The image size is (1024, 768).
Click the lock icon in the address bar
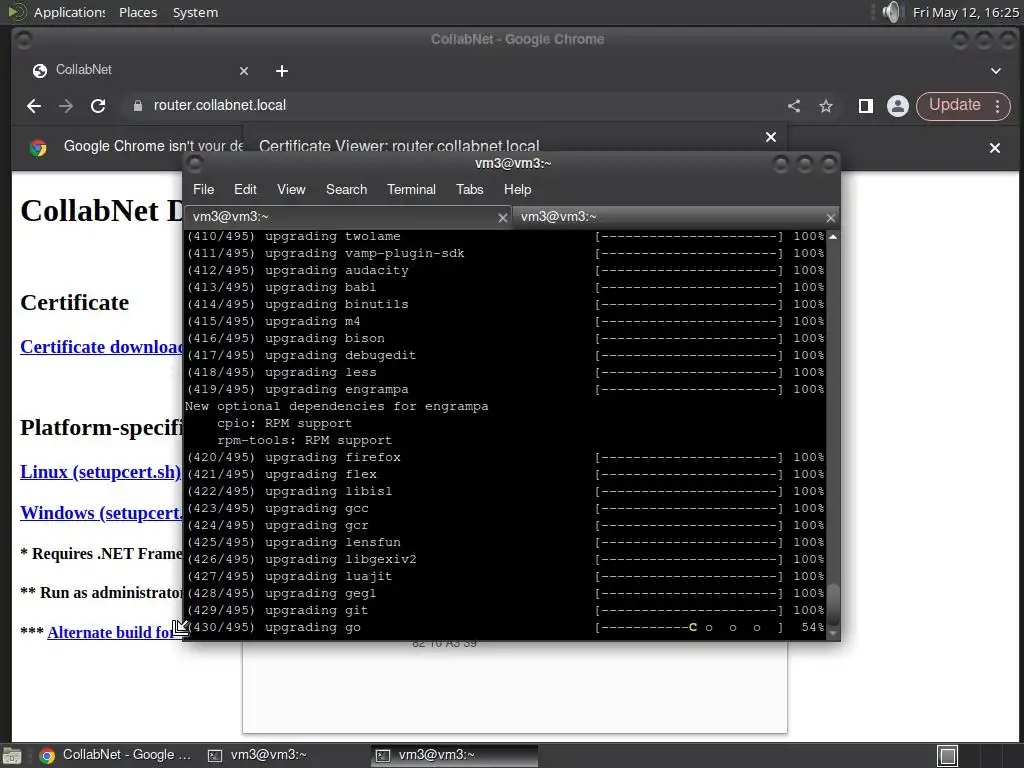[x=138, y=106]
